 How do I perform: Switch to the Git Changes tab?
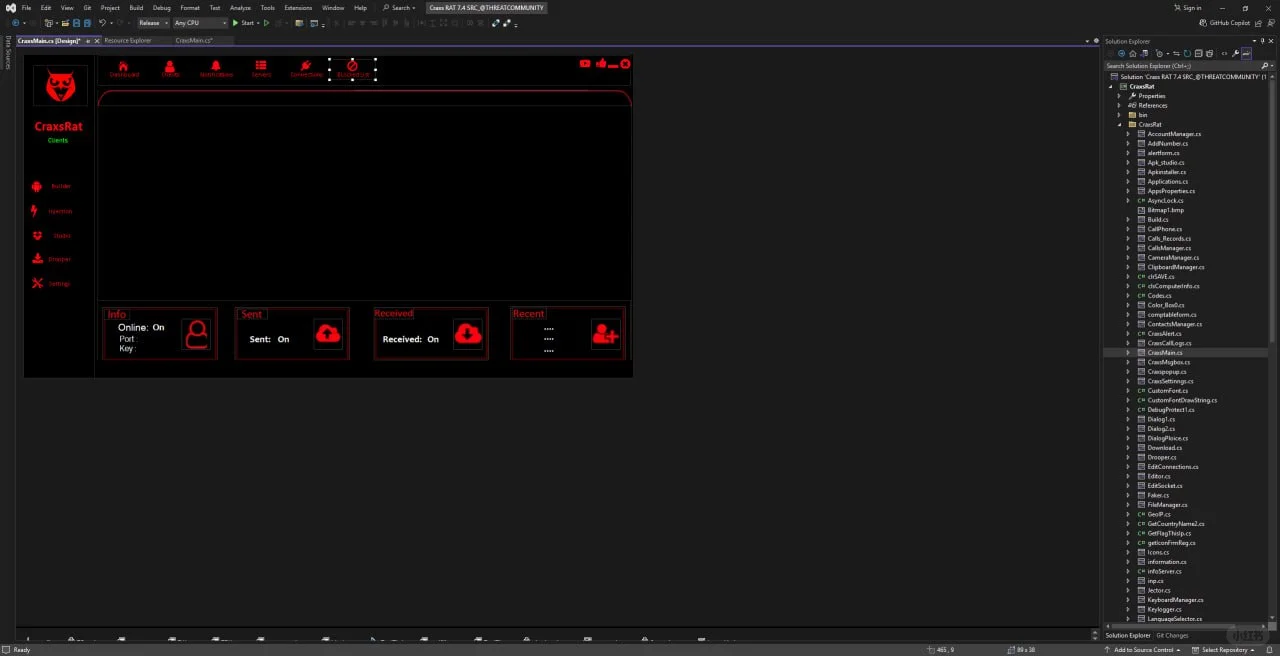tap(1172, 635)
